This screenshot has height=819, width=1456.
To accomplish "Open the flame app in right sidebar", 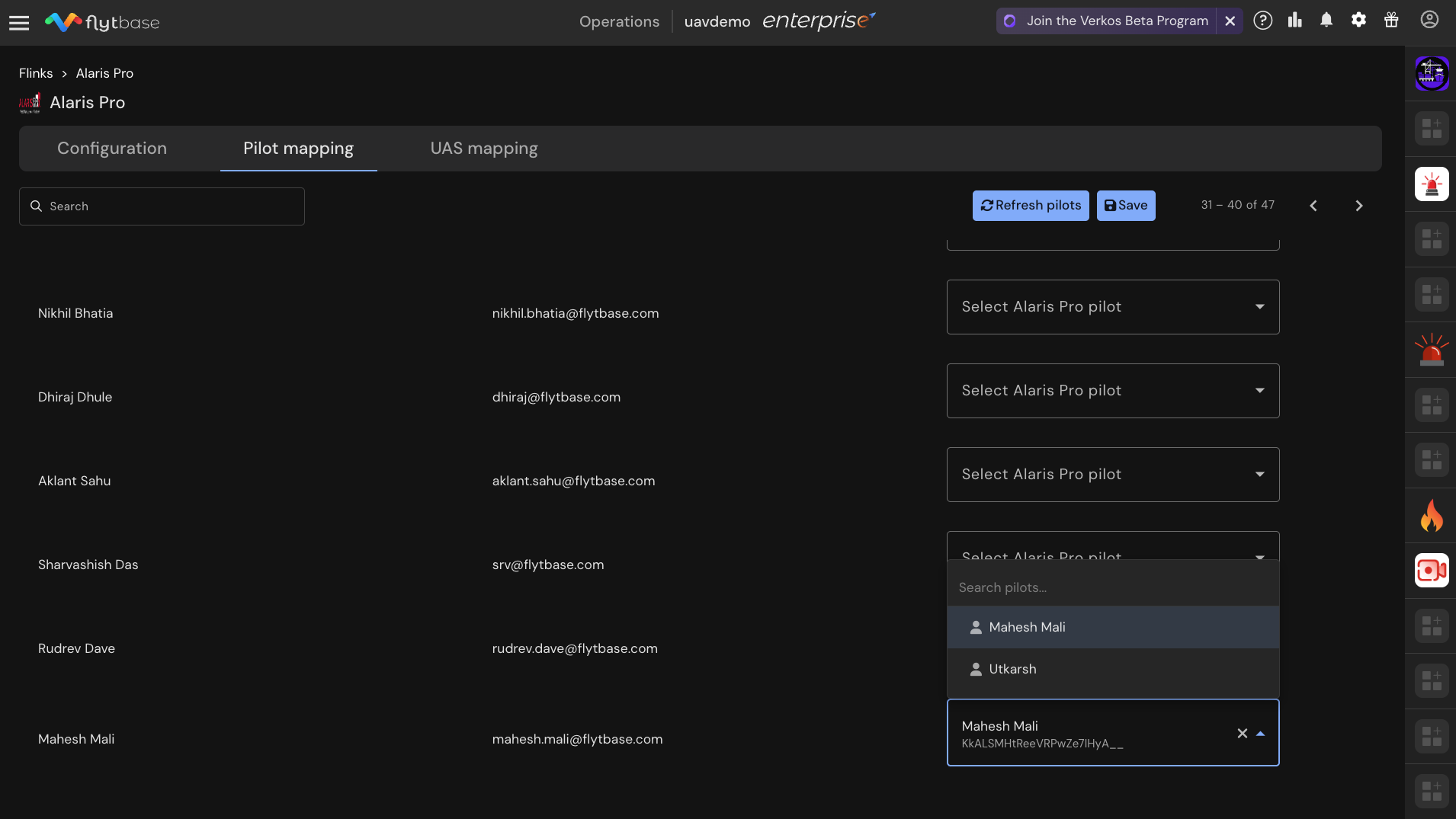I will 1432,516.
